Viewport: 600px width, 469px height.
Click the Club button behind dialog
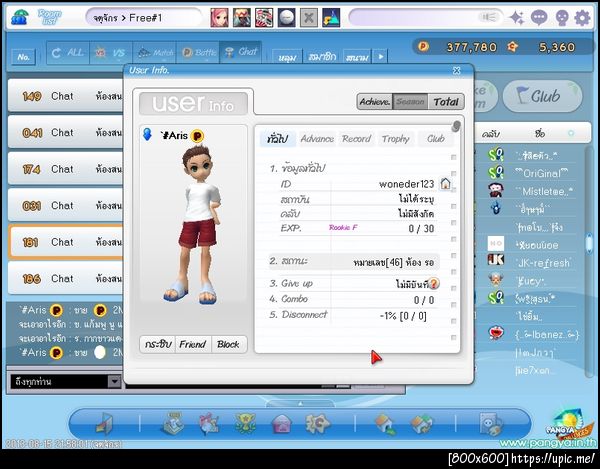click(542, 96)
